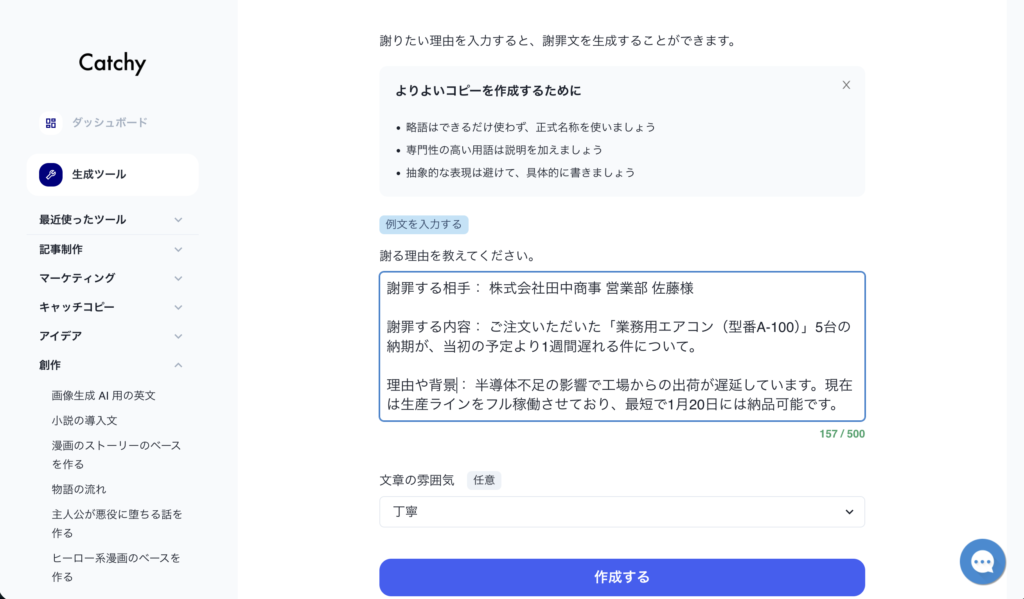Click the 例文を入力する button
Image resolution: width=1024 pixels, height=599 pixels.
click(x=423, y=224)
